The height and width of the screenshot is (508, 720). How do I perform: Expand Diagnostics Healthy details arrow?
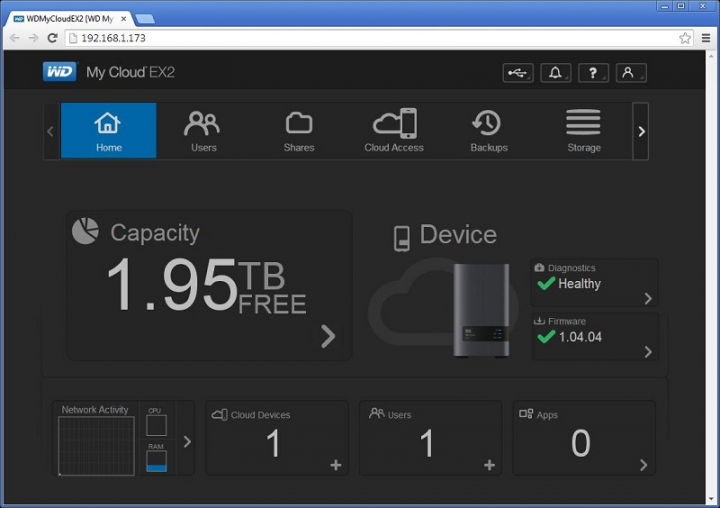click(648, 299)
